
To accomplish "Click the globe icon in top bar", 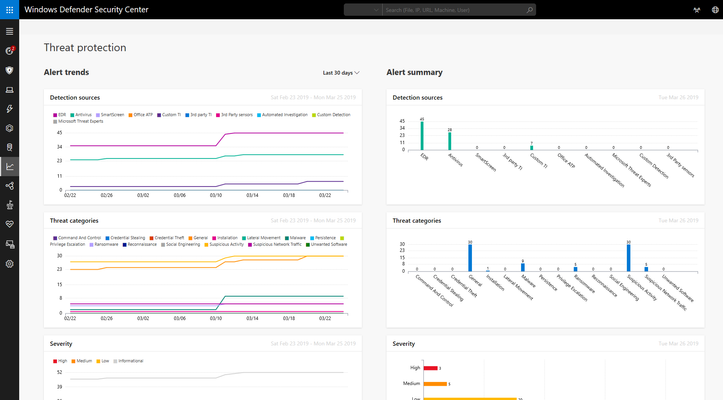I will (715, 10).
